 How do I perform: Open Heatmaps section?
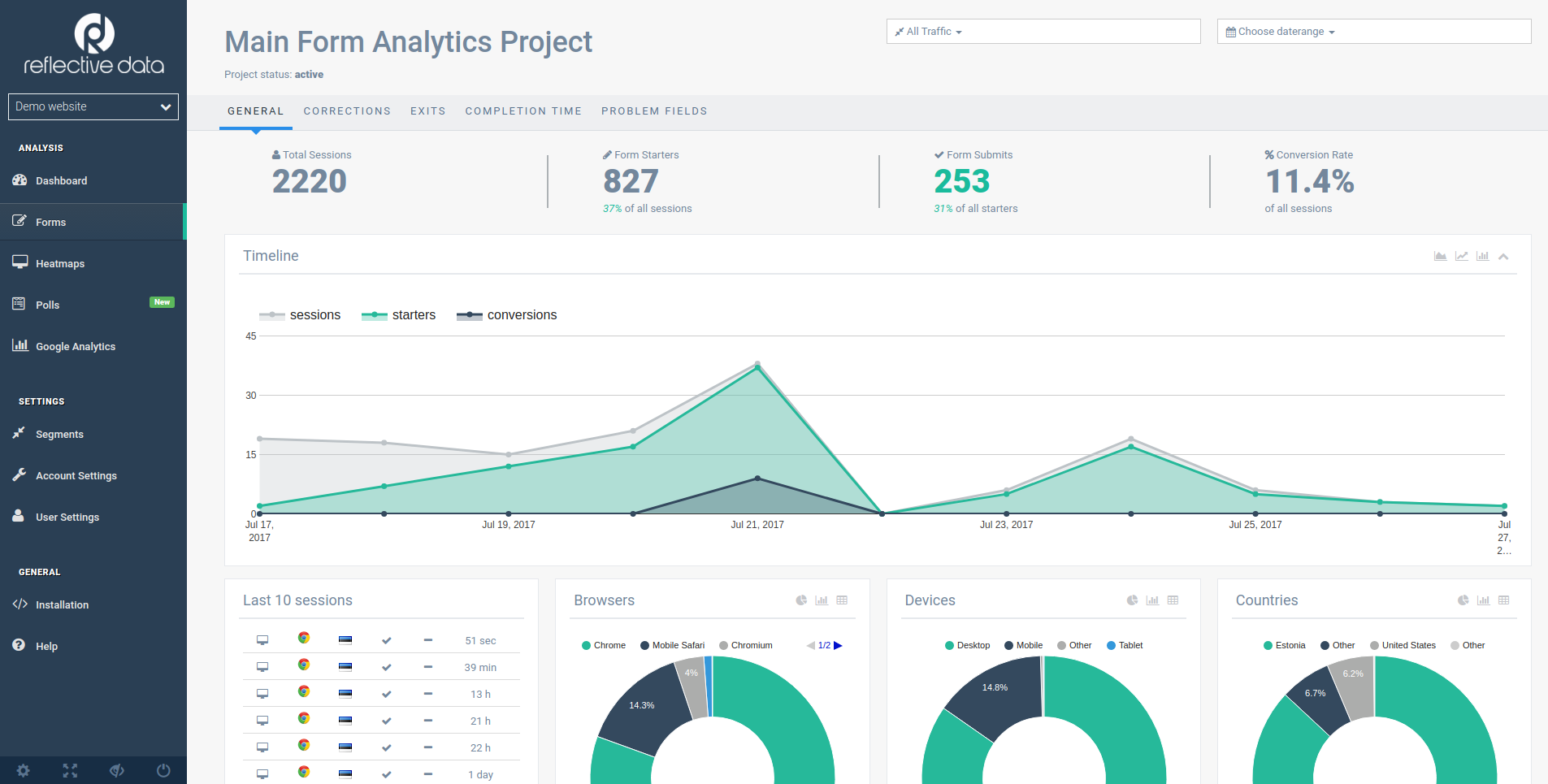pos(93,263)
